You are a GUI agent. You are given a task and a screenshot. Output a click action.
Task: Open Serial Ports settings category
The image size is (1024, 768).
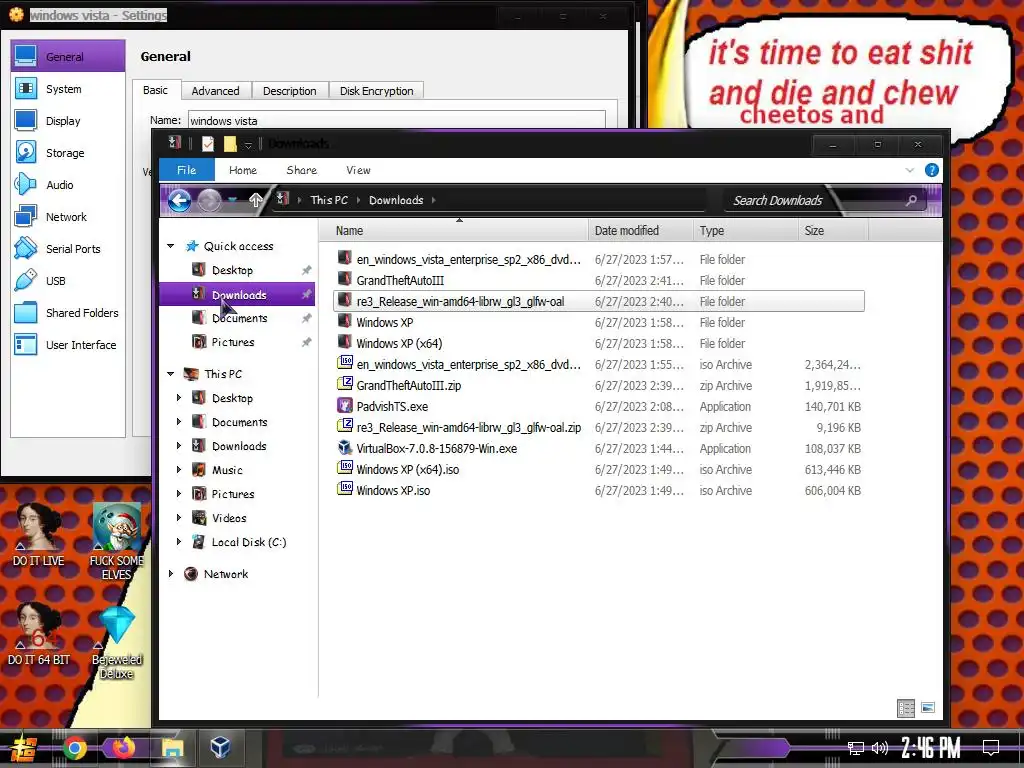(68, 249)
